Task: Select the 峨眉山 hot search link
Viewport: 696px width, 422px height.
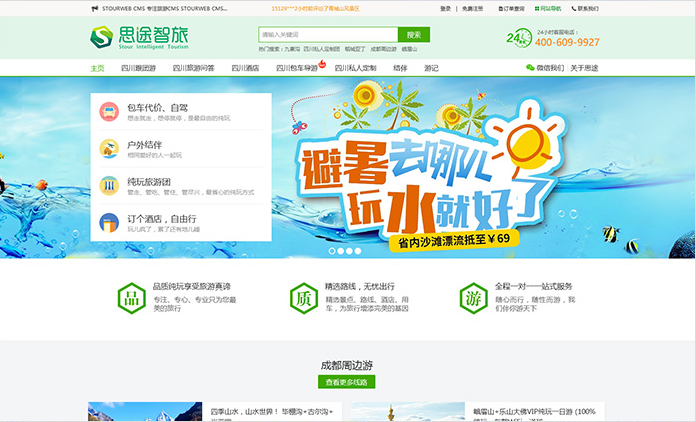Action: (409, 49)
